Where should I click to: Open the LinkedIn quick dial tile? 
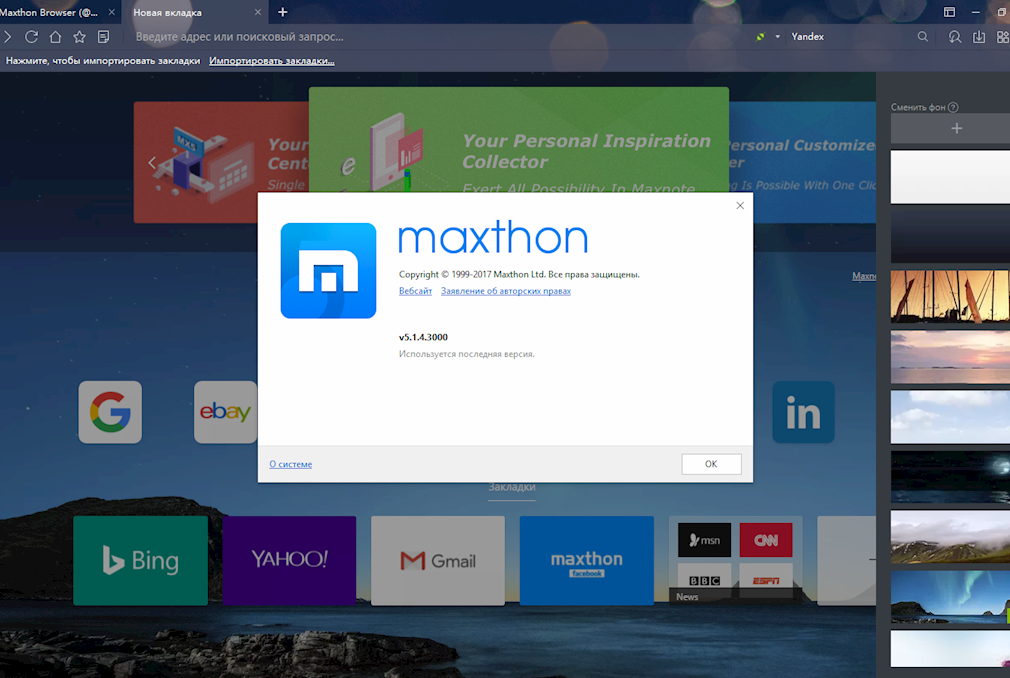pos(803,412)
